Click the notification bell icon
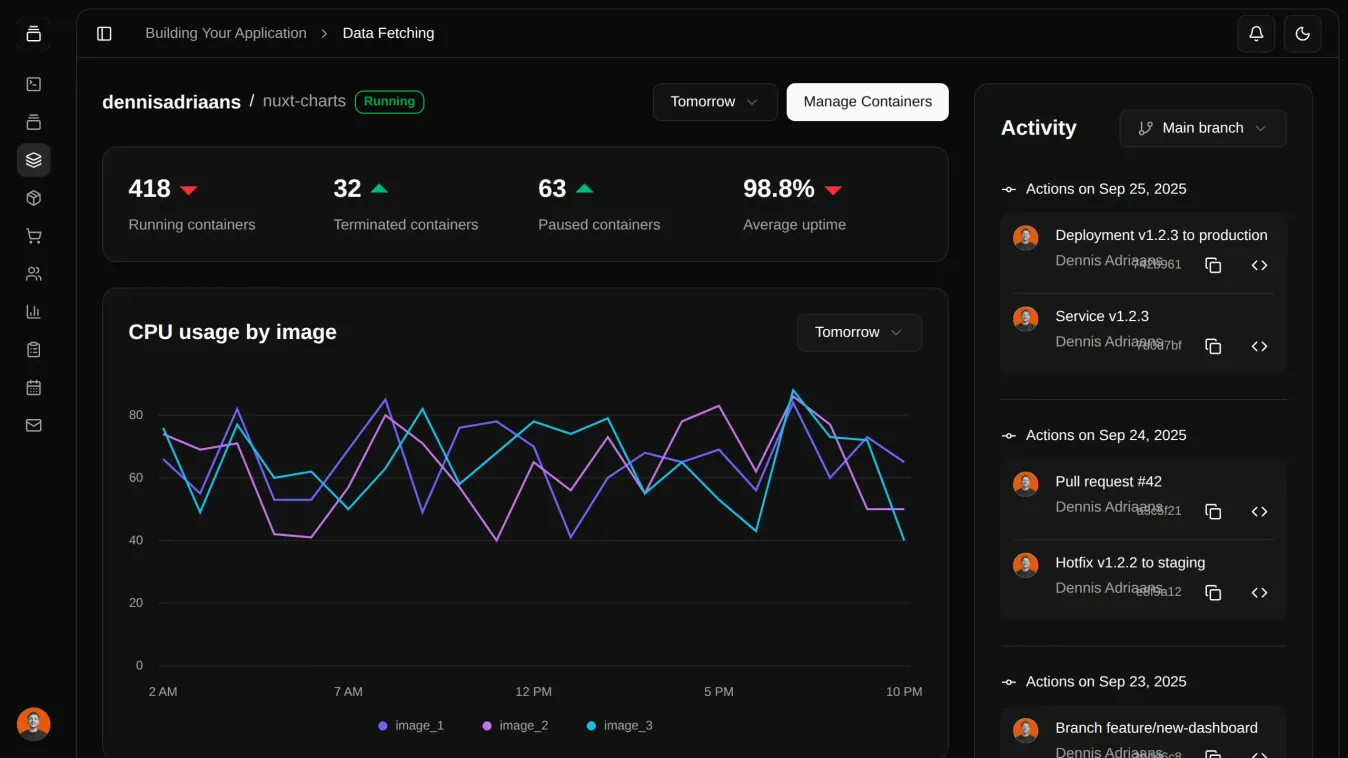 (x=1256, y=33)
